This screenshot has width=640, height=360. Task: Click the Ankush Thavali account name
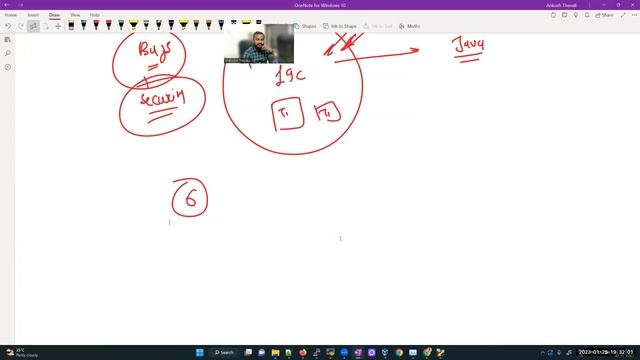pyautogui.click(x=561, y=5)
